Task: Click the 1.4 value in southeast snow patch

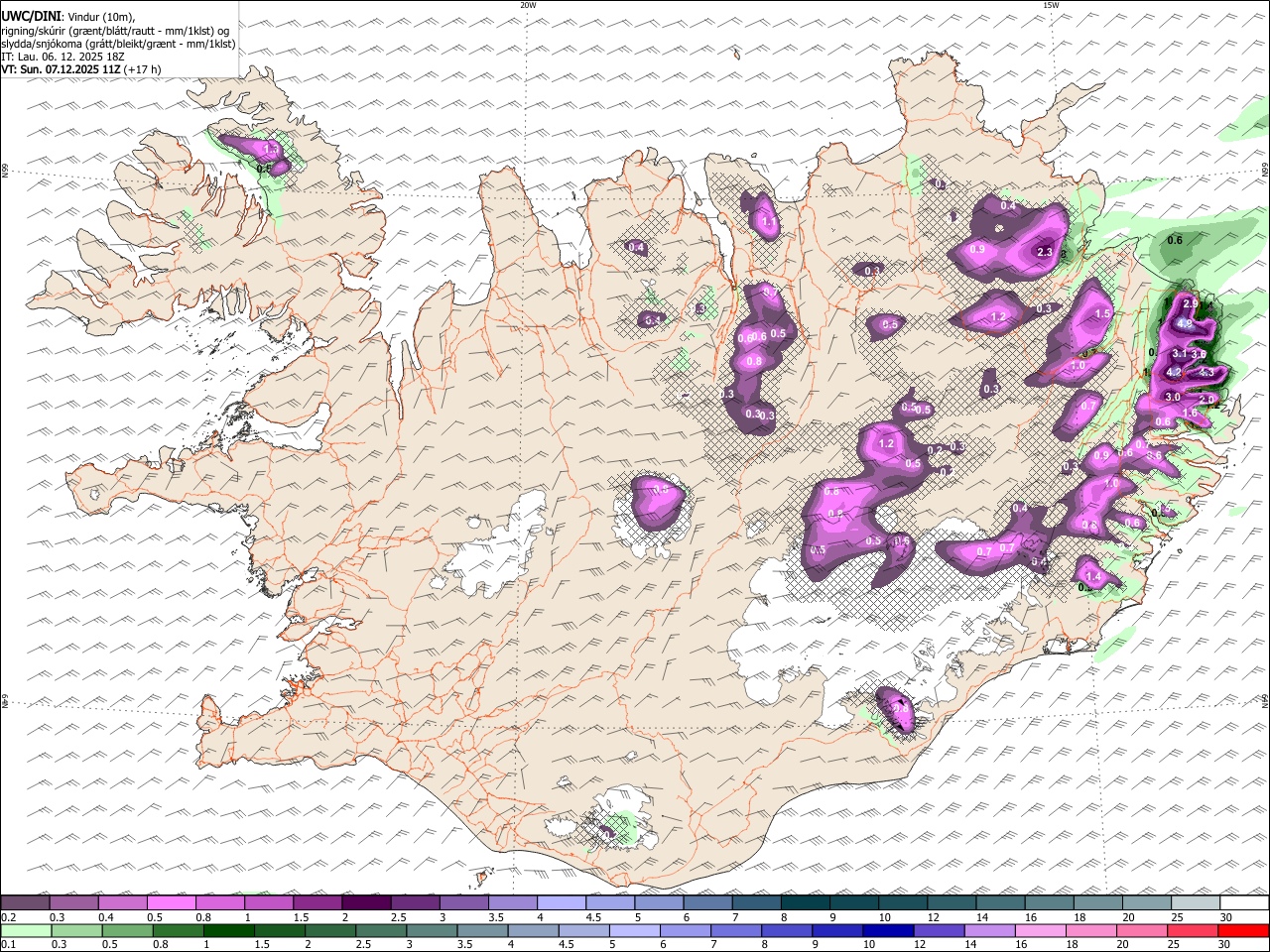Action: coord(1093,577)
